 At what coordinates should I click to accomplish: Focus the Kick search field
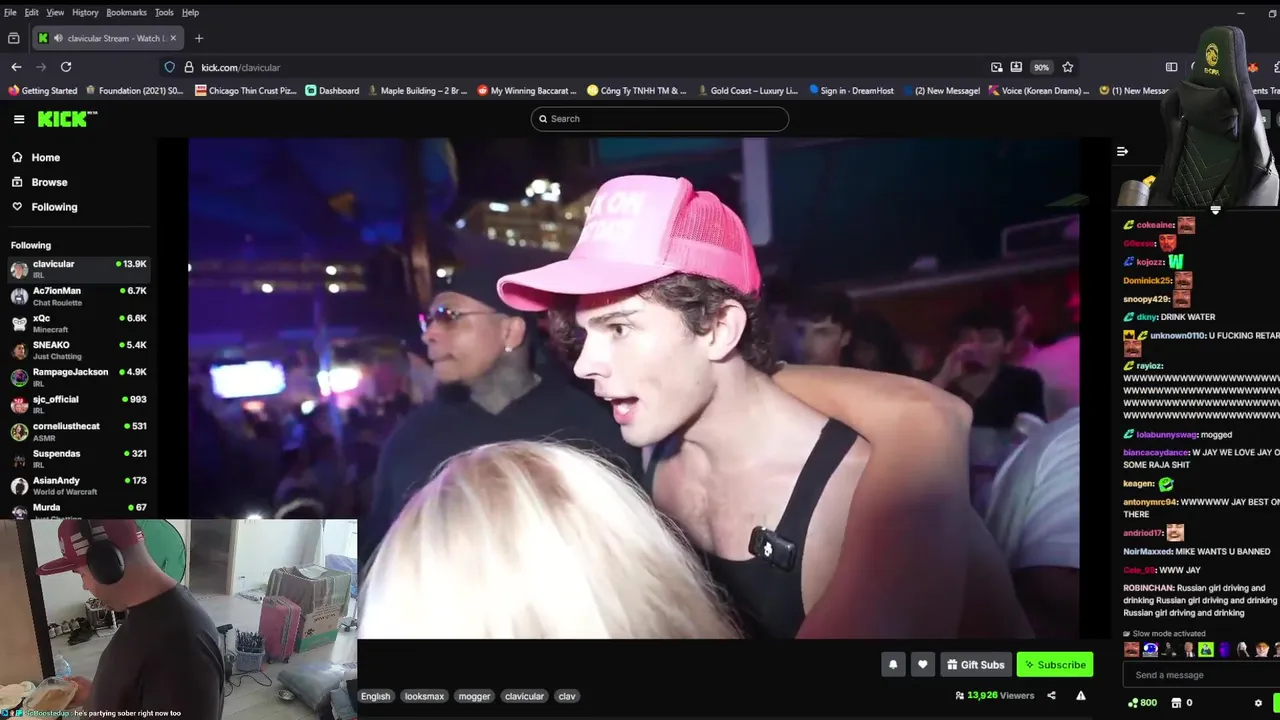[660, 119]
